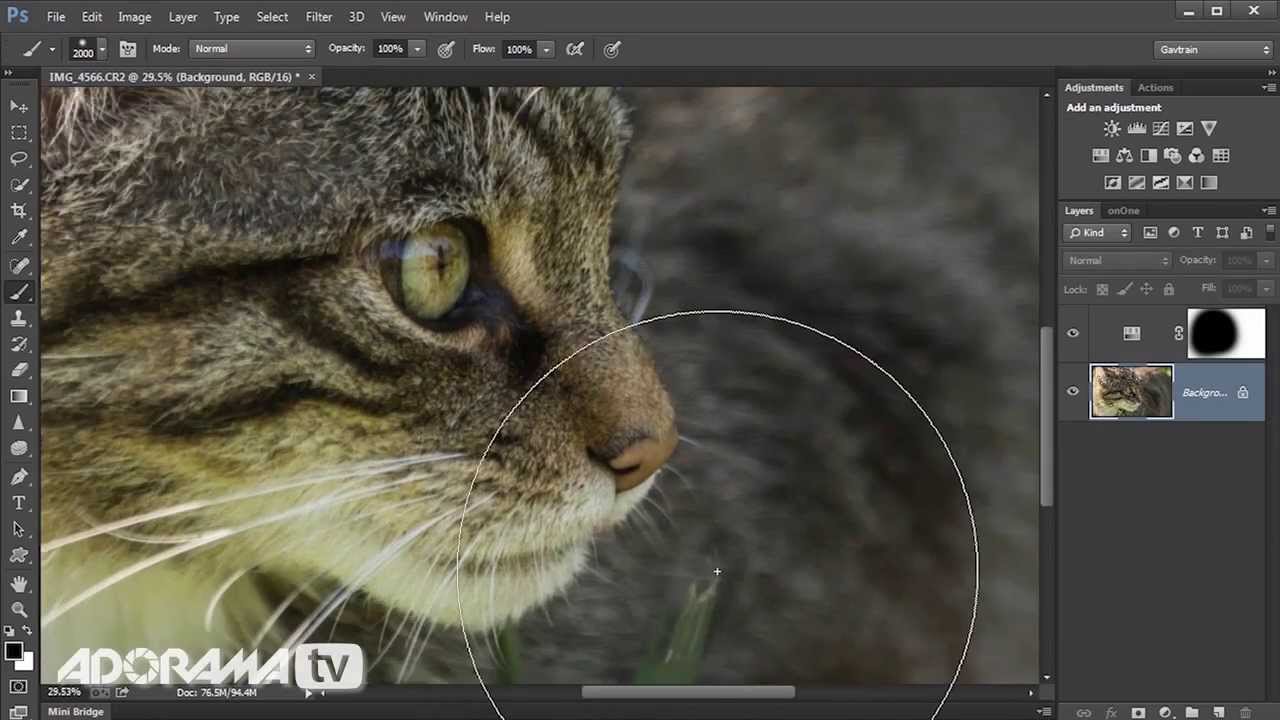Open the Image menu
Image resolution: width=1280 pixels, height=720 pixels.
(134, 17)
